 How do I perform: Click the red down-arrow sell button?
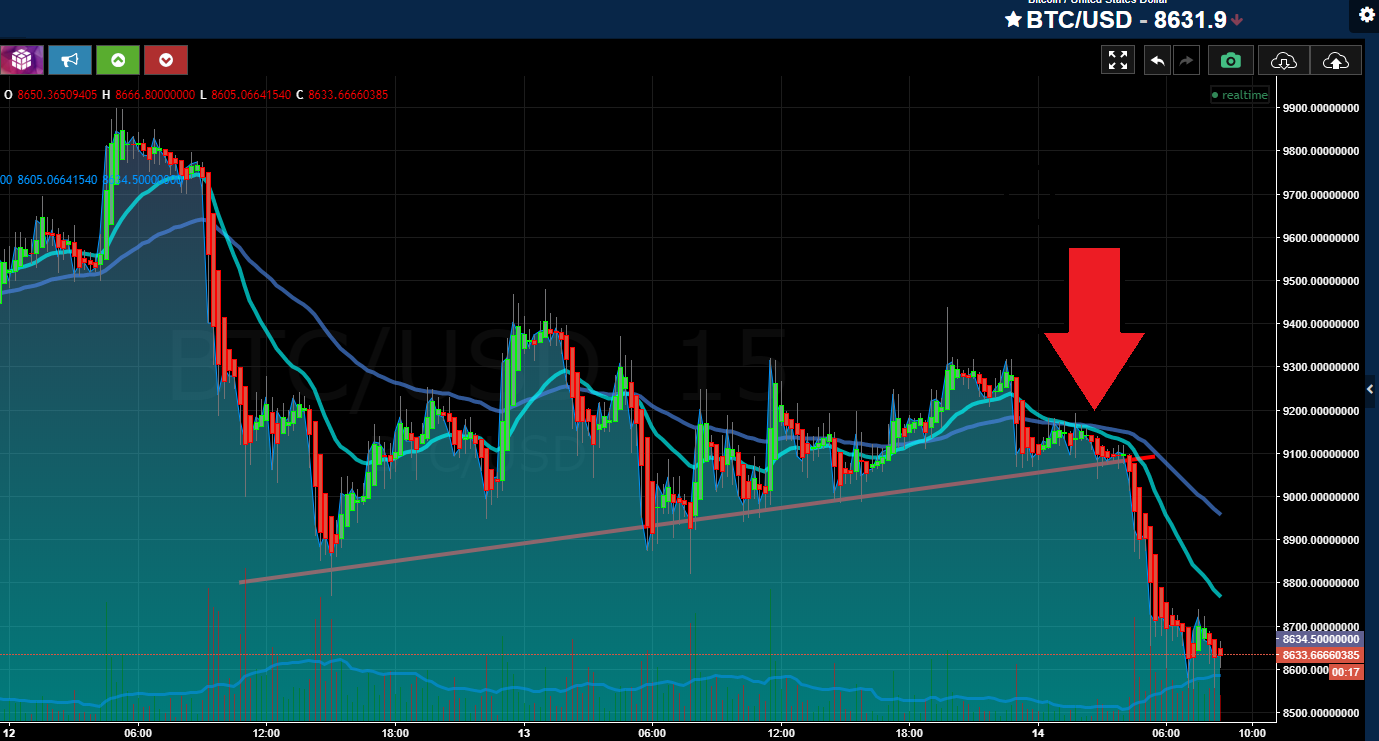click(x=166, y=60)
